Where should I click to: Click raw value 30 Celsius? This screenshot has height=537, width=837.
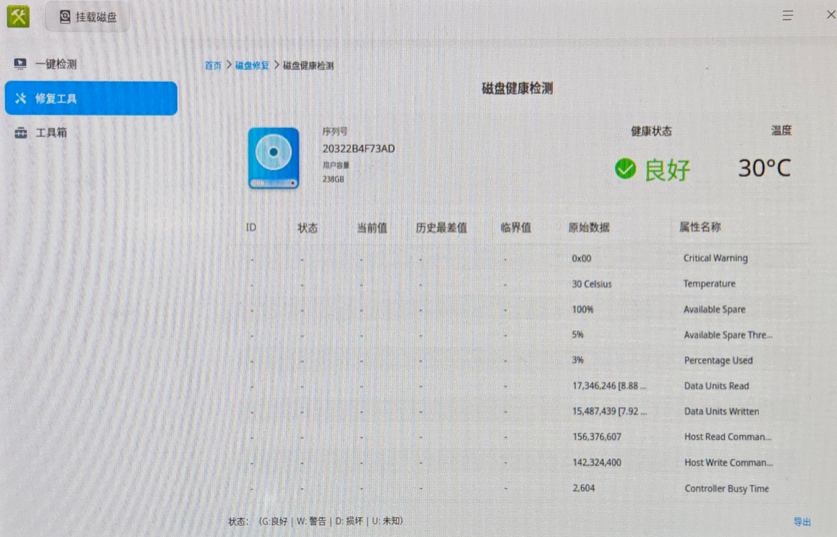coord(591,284)
